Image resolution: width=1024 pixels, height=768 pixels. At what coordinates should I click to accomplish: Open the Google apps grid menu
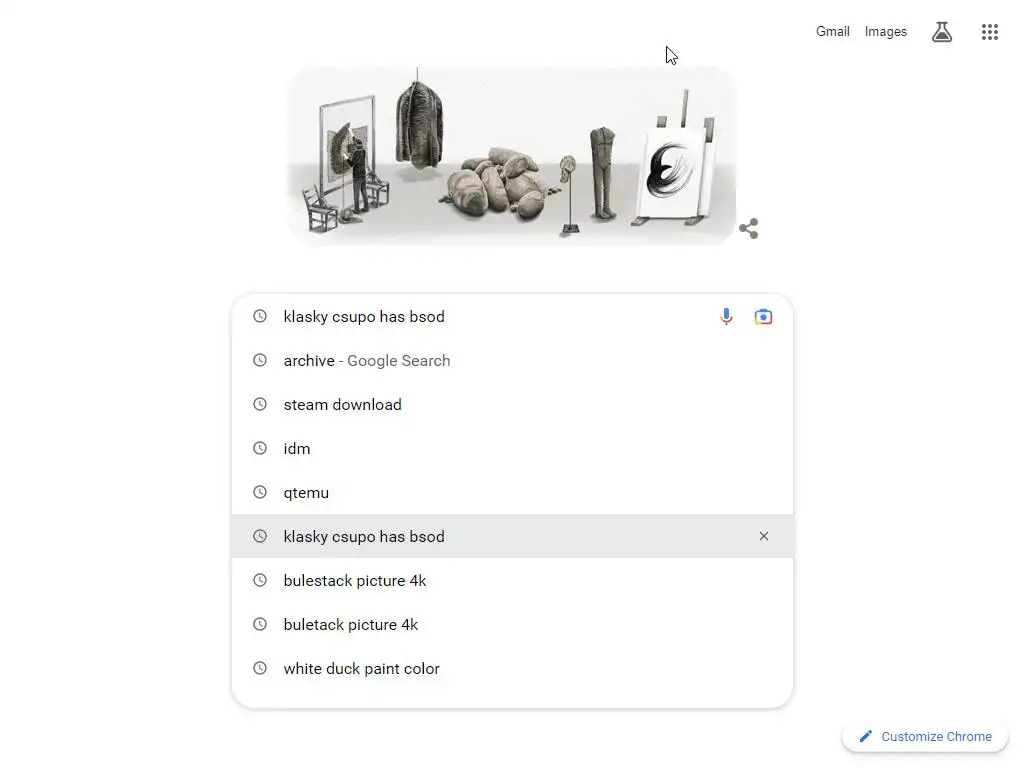pos(989,31)
